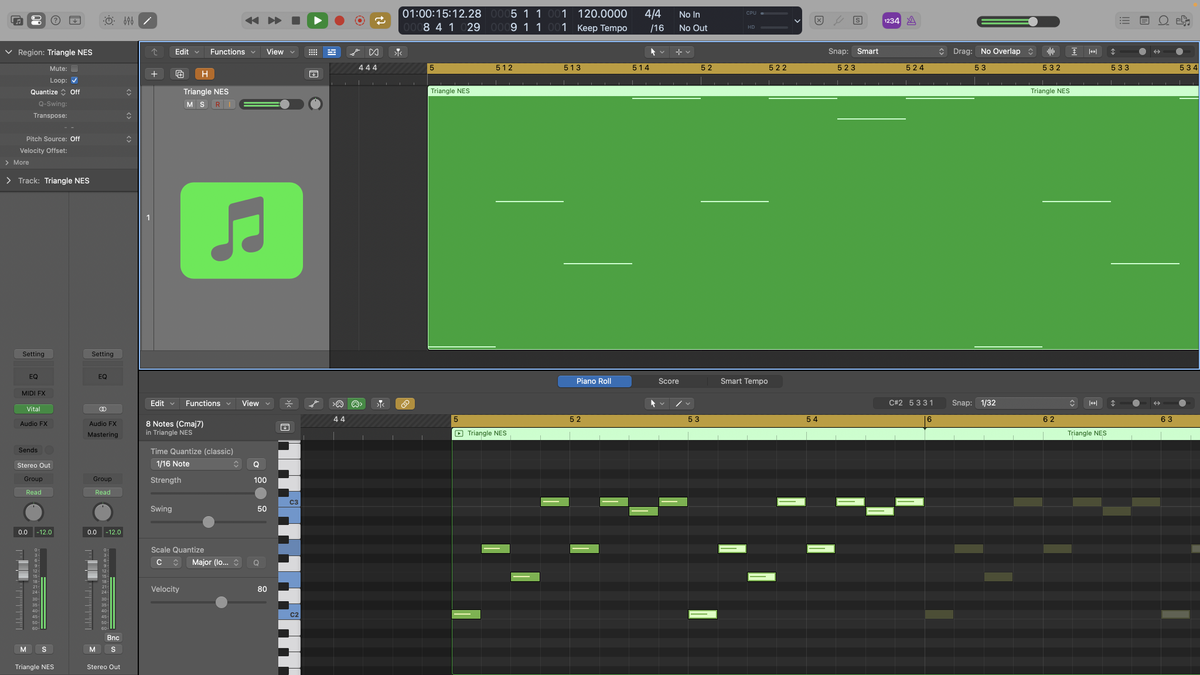The height and width of the screenshot is (675, 1200).
Task: Add a new track with plus button
Action: pyautogui.click(x=154, y=74)
